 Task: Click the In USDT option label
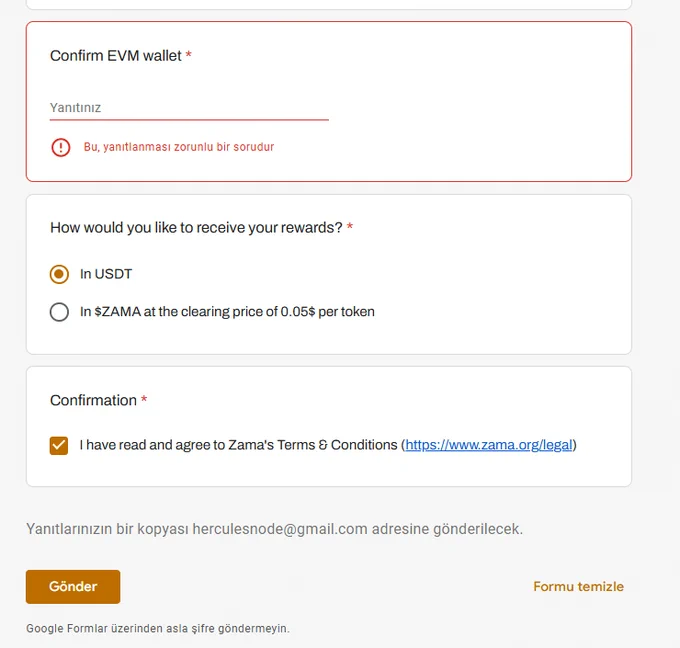point(106,274)
